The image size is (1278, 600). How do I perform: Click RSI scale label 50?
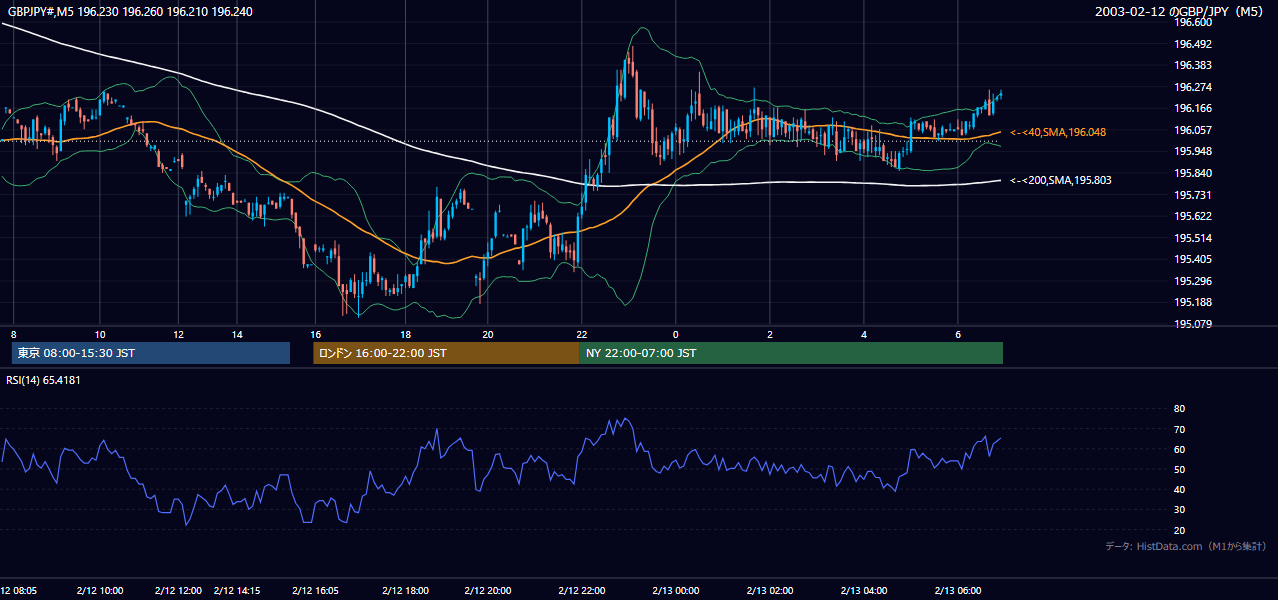click(1179, 469)
